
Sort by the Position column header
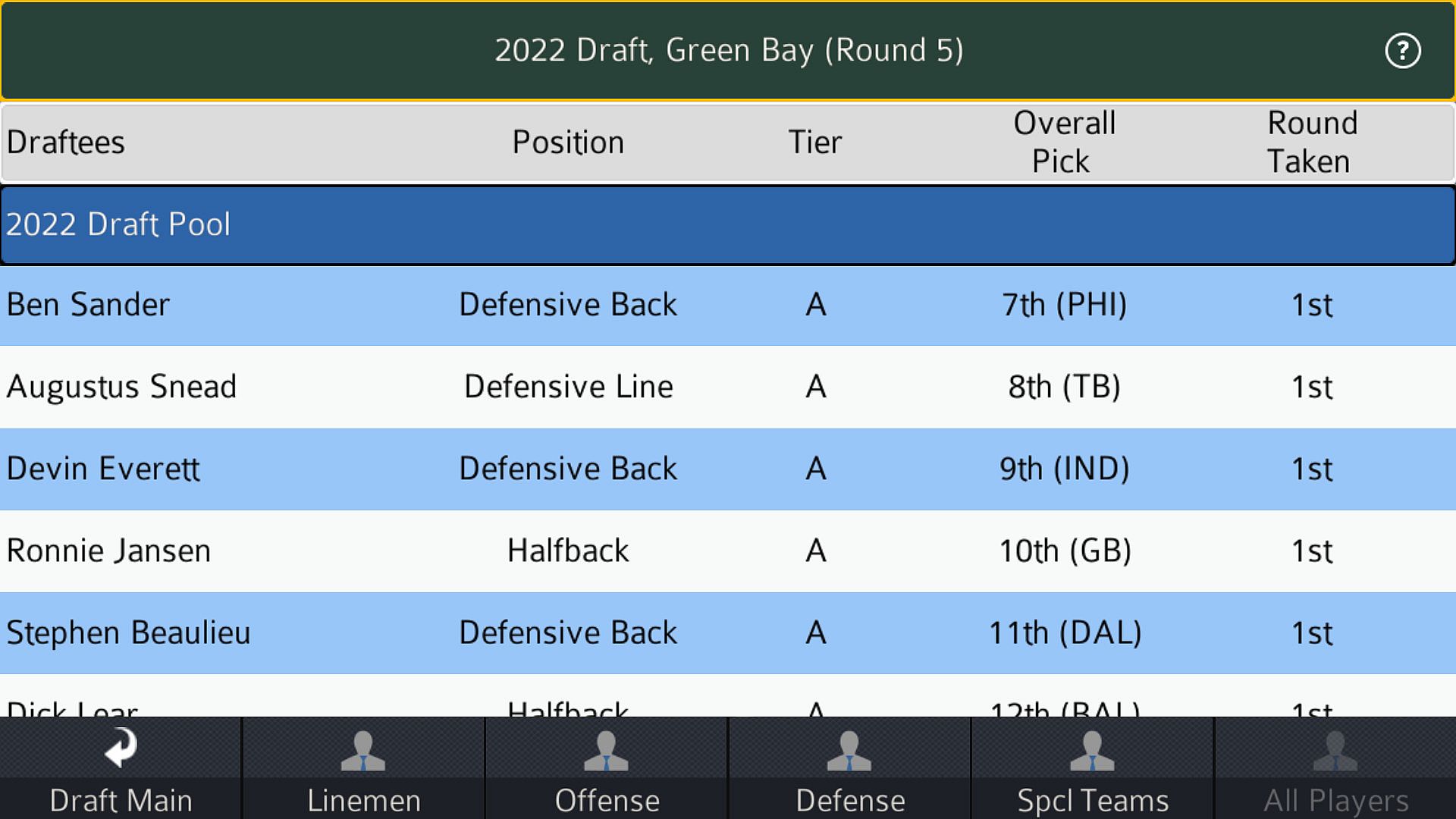click(568, 143)
